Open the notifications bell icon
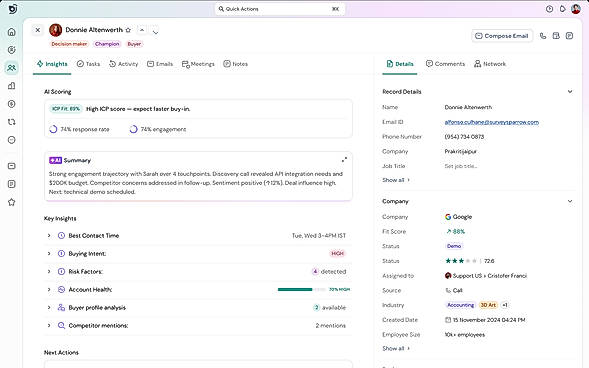This screenshot has width=589, height=368. [562, 9]
